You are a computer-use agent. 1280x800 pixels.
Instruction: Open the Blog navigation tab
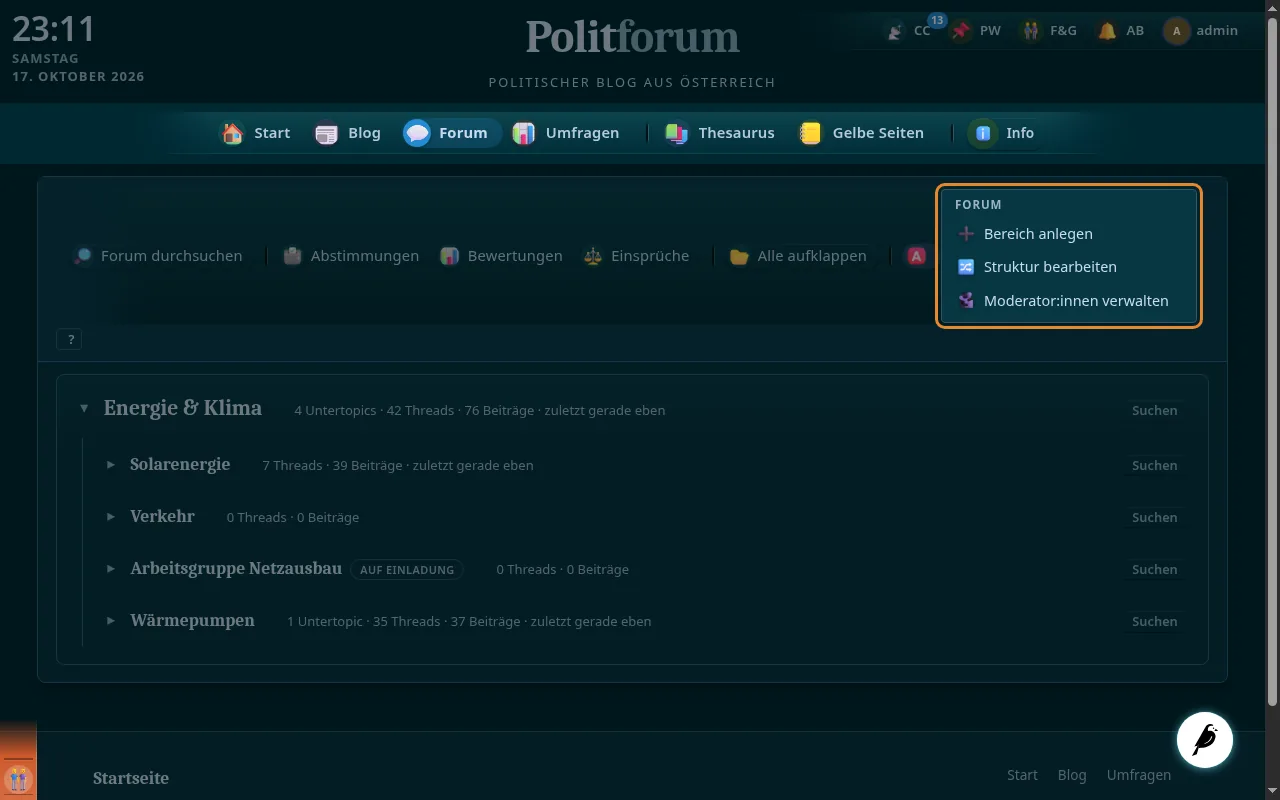[348, 133]
